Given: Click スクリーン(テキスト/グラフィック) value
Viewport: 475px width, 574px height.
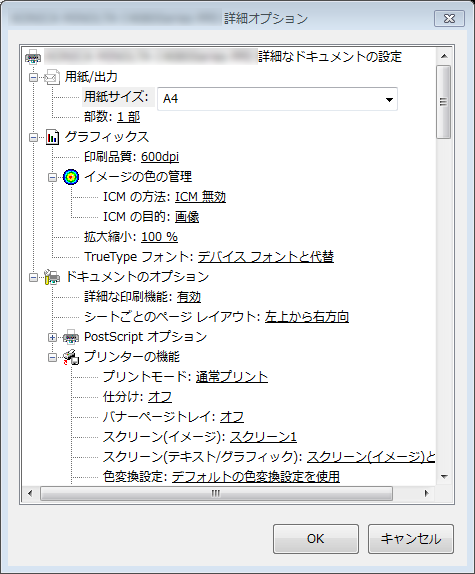Looking at the screenshot, I should point(371,457).
